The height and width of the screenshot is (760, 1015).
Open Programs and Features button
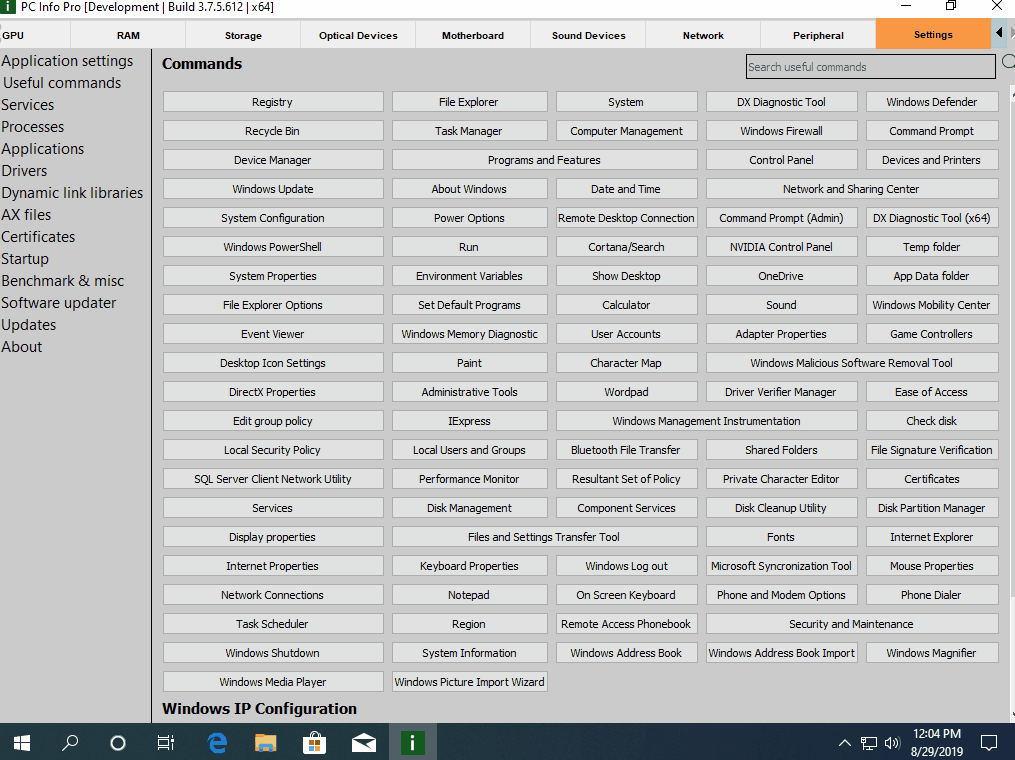coord(544,160)
